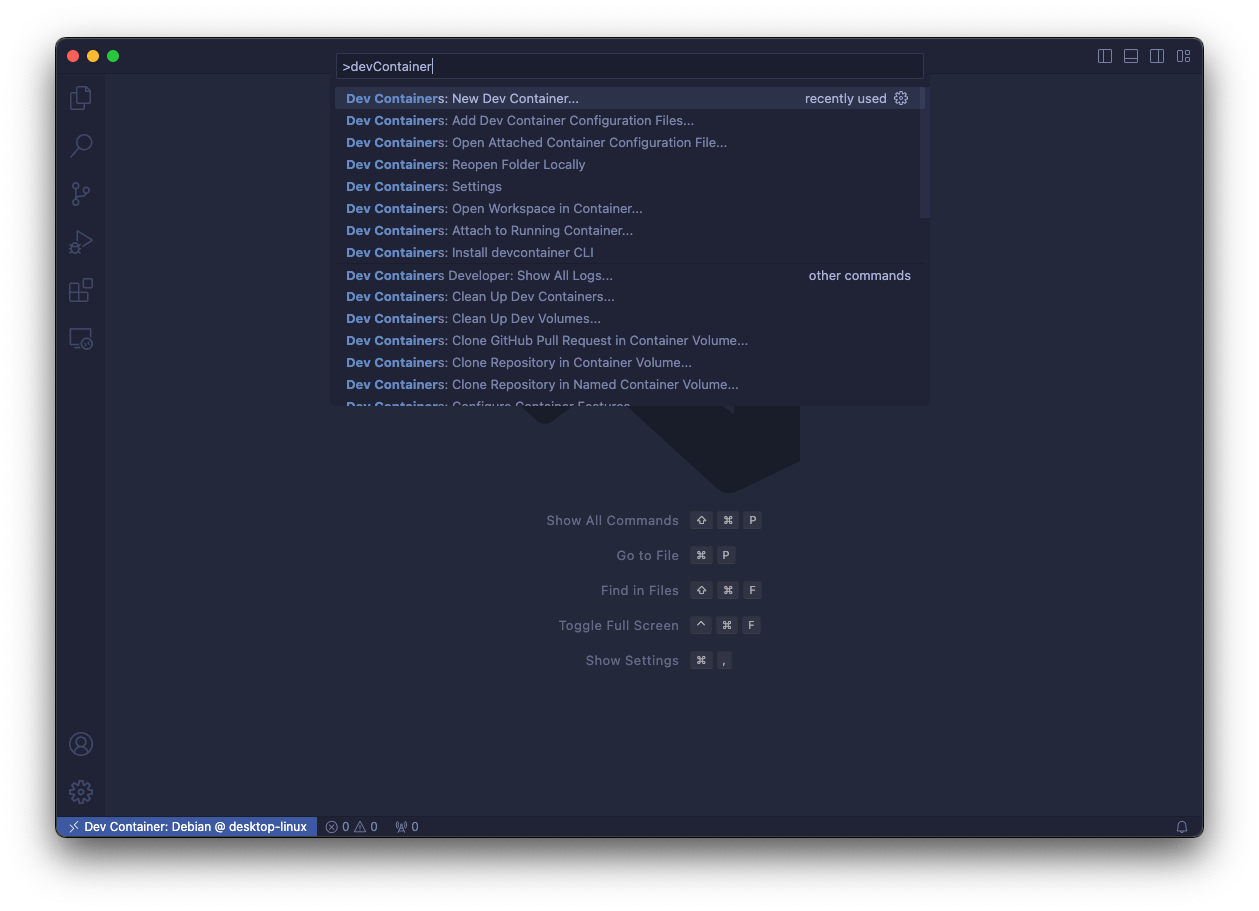Click the errors and warnings count indicator
Image resolution: width=1259 pixels, height=911 pixels.
[x=352, y=827]
